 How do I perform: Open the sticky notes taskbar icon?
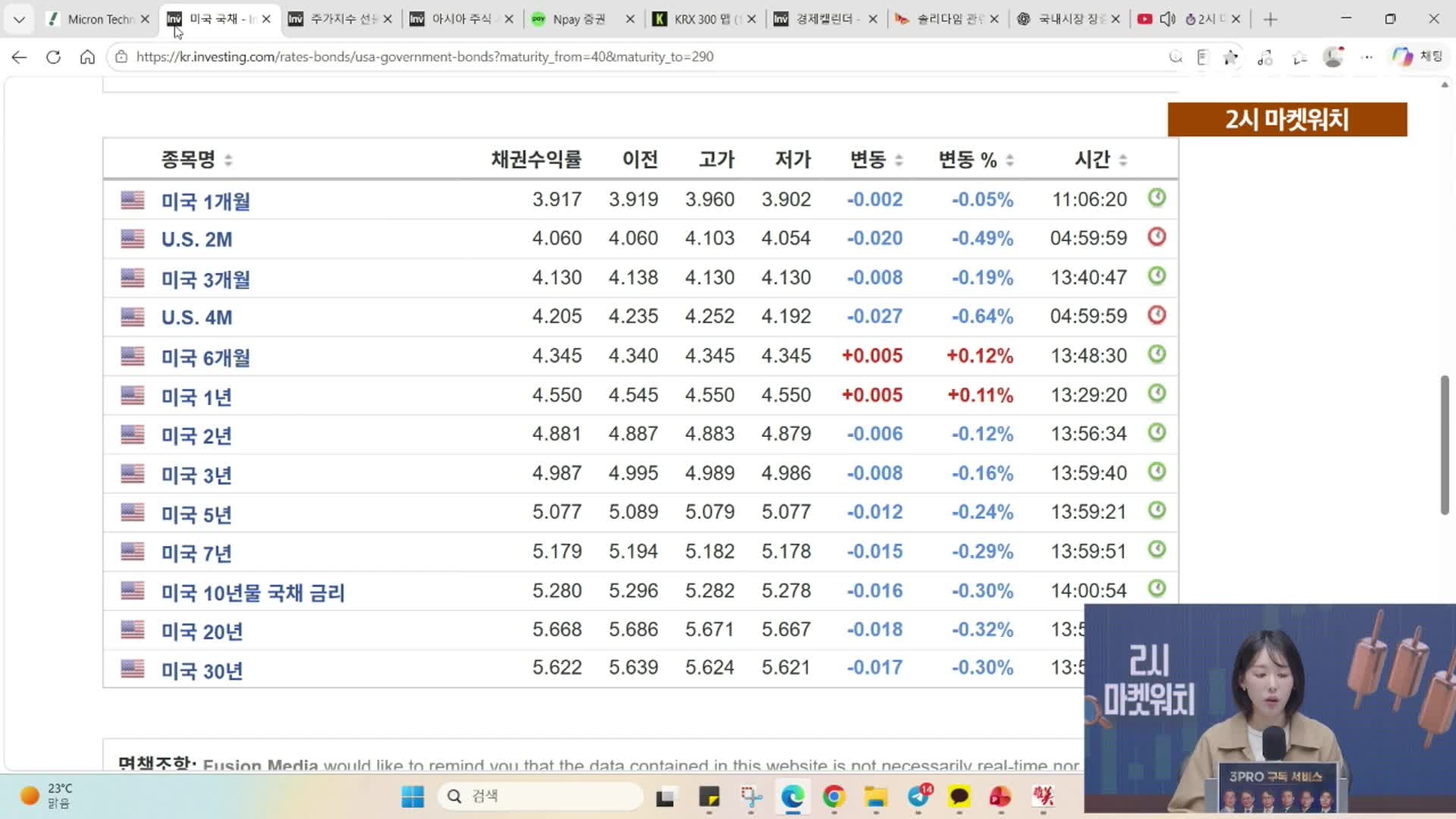click(x=709, y=796)
